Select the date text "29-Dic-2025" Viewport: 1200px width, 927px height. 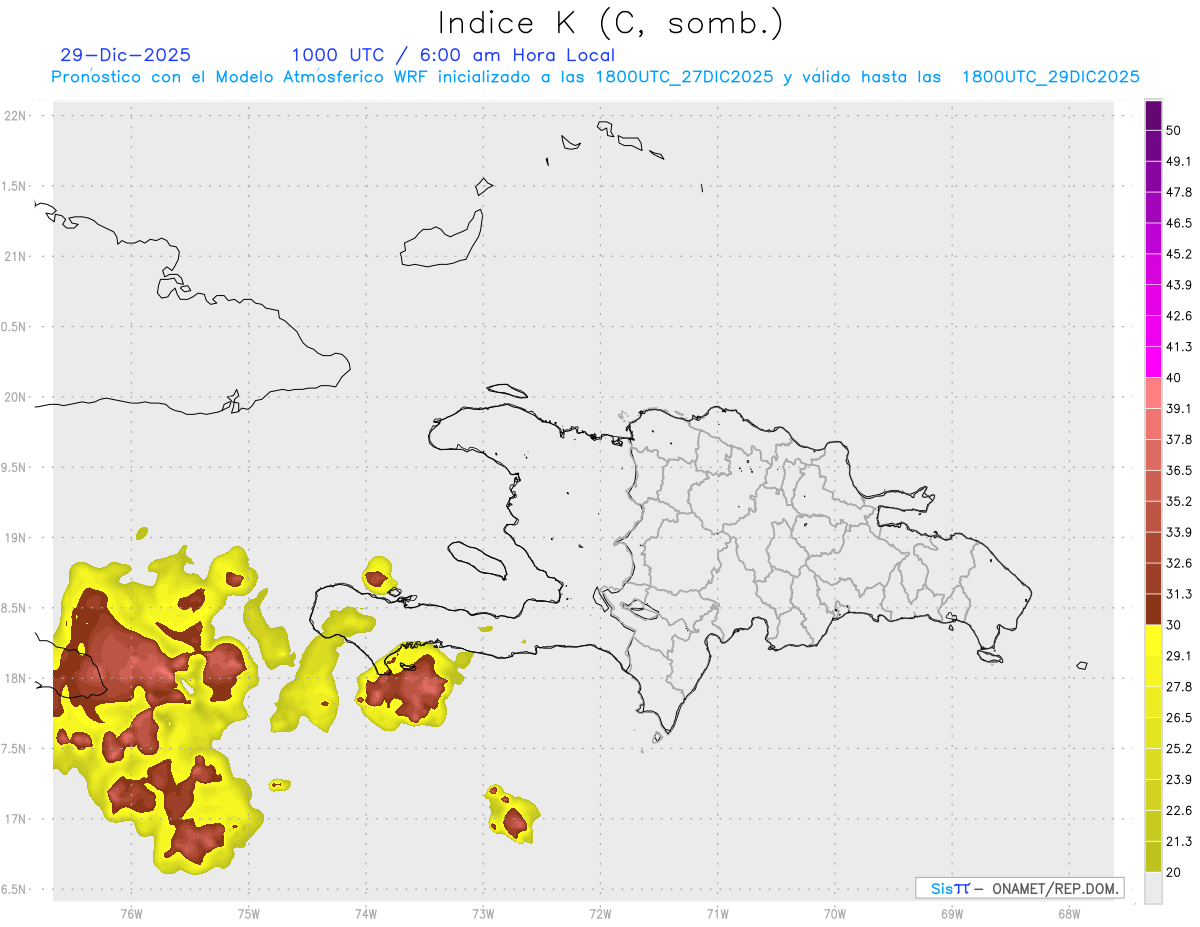click(125, 55)
